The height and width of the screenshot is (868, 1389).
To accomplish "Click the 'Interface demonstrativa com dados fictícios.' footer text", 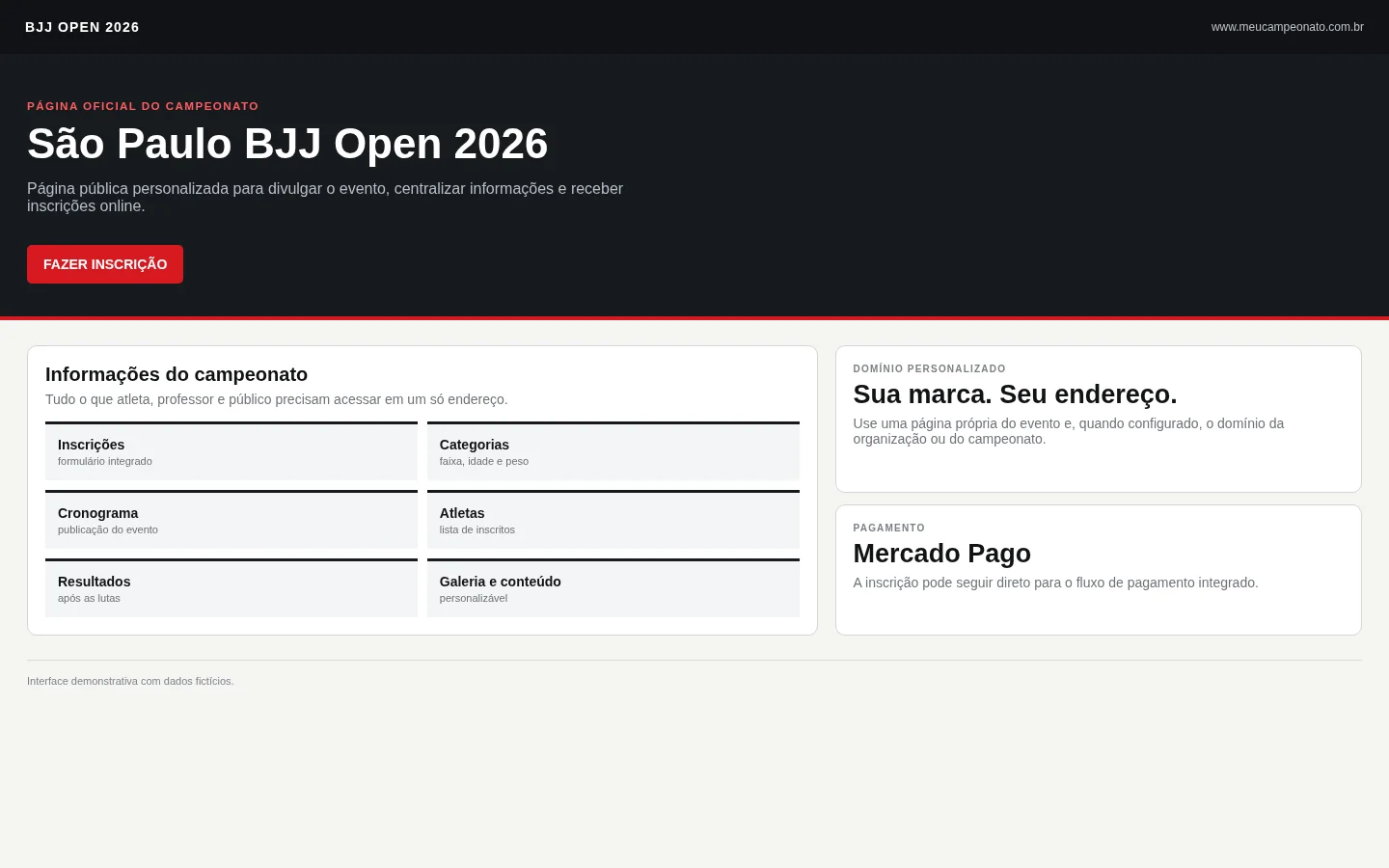I will pyautogui.click(x=130, y=681).
